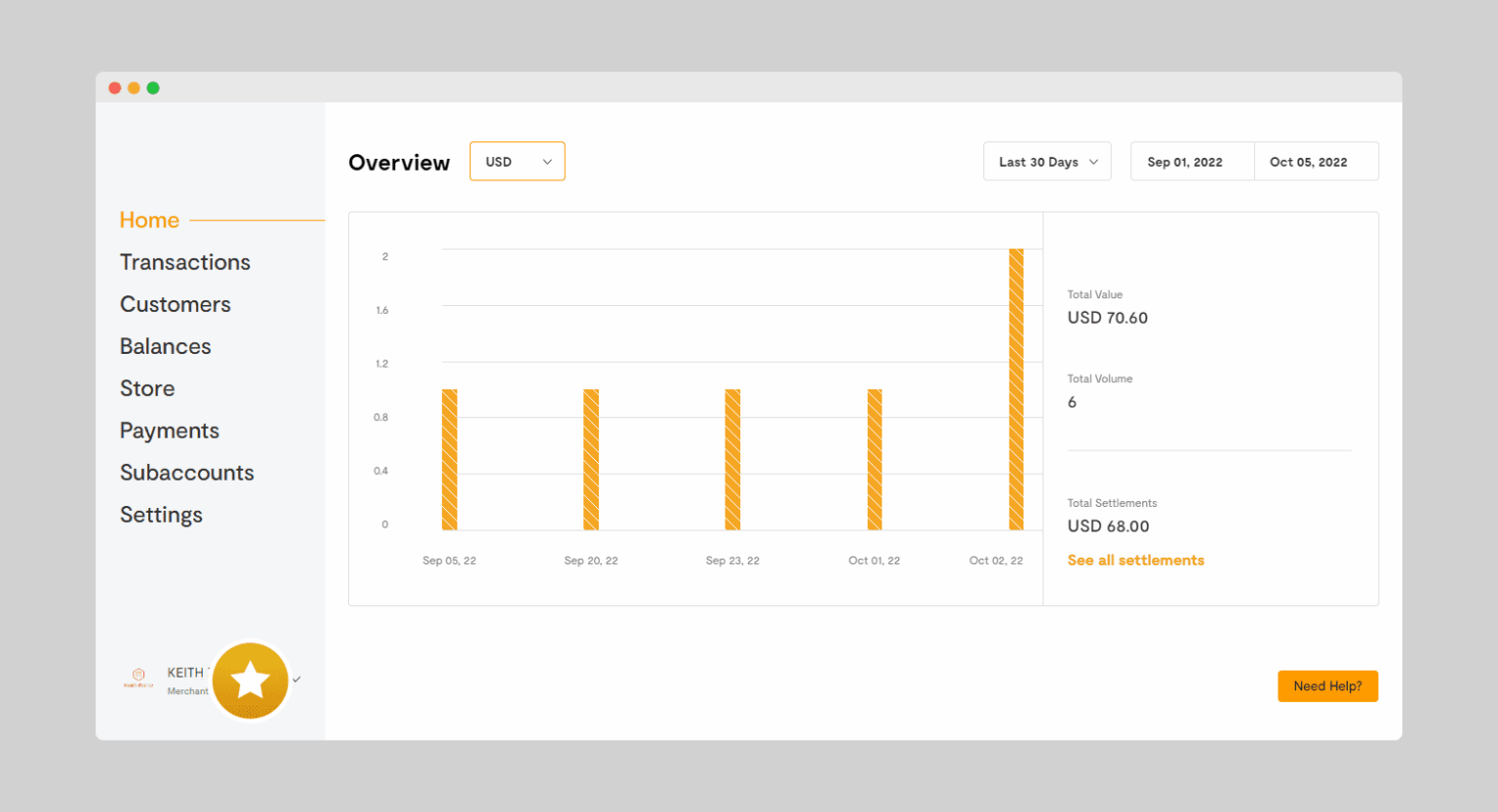This screenshot has width=1498, height=812.
Task: Click the See all settlements link
Action: pyautogui.click(x=1135, y=561)
